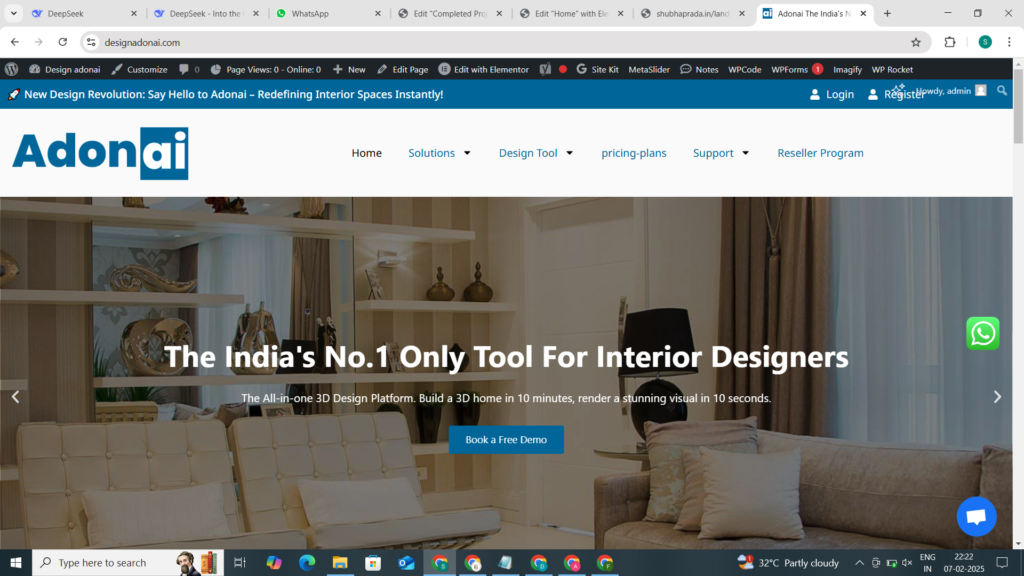Click Edit Page in admin bar
This screenshot has height=576, width=1024.
pyautogui.click(x=402, y=69)
